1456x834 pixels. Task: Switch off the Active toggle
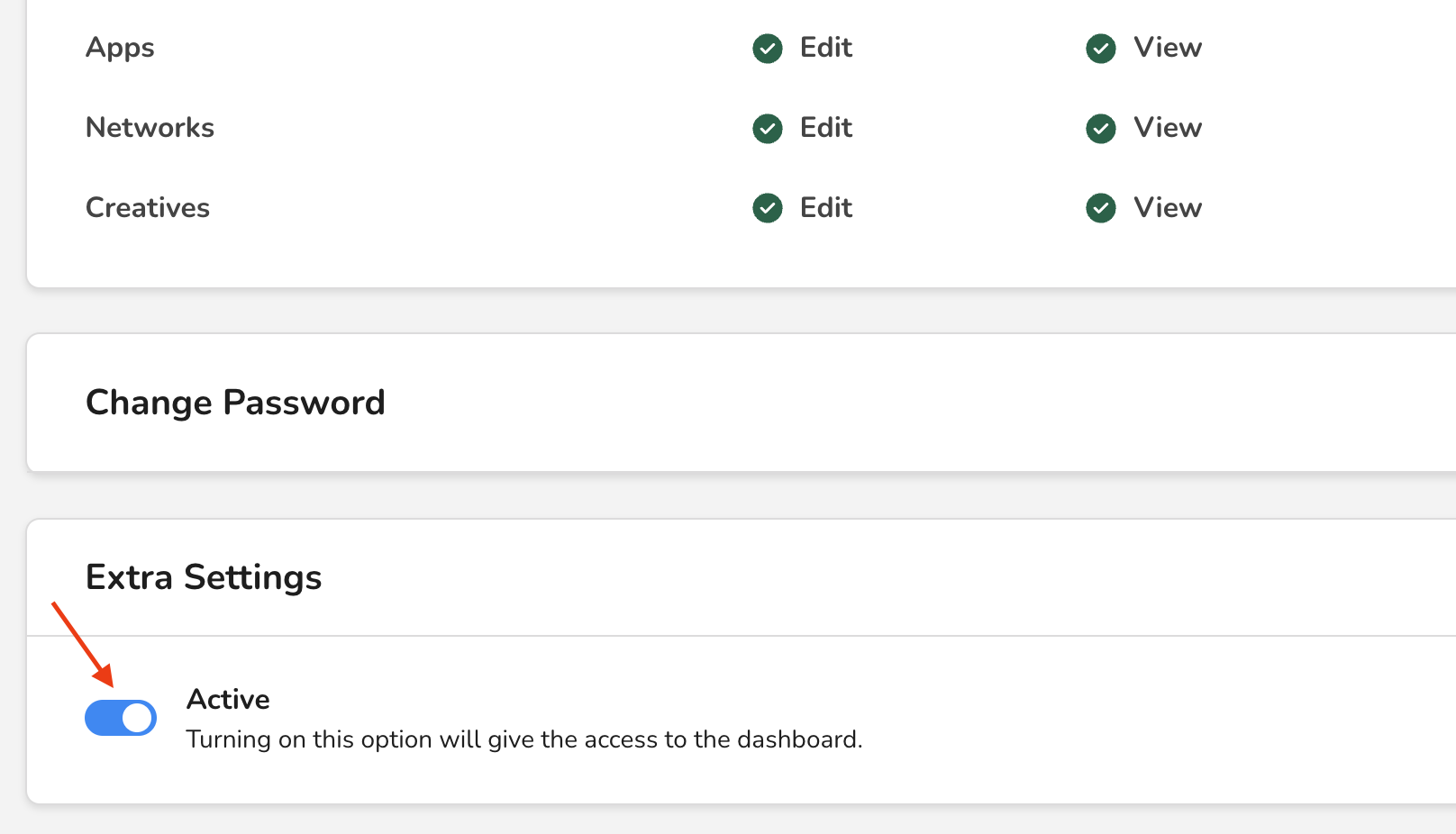pyautogui.click(x=121, y=718)
